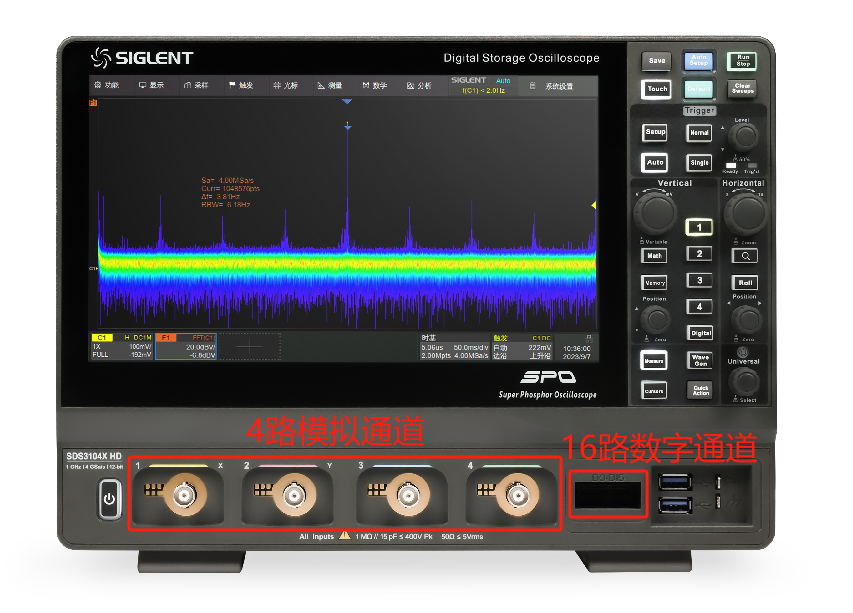Click the trigger Setup button
The image size is (853, 613).
(656, 132)
